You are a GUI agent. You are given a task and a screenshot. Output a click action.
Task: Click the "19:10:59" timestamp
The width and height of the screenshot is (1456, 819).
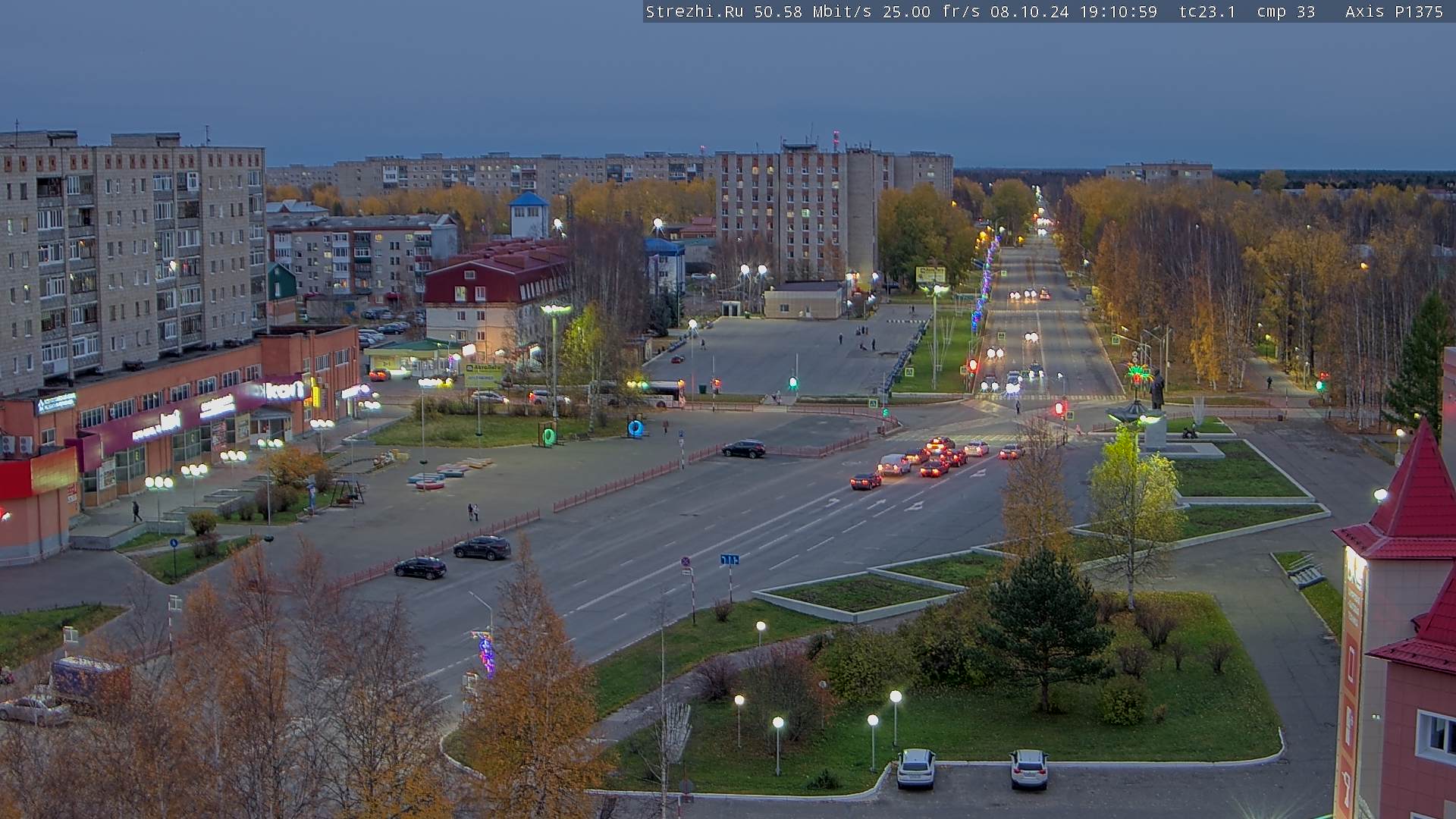coord(1119,12)
